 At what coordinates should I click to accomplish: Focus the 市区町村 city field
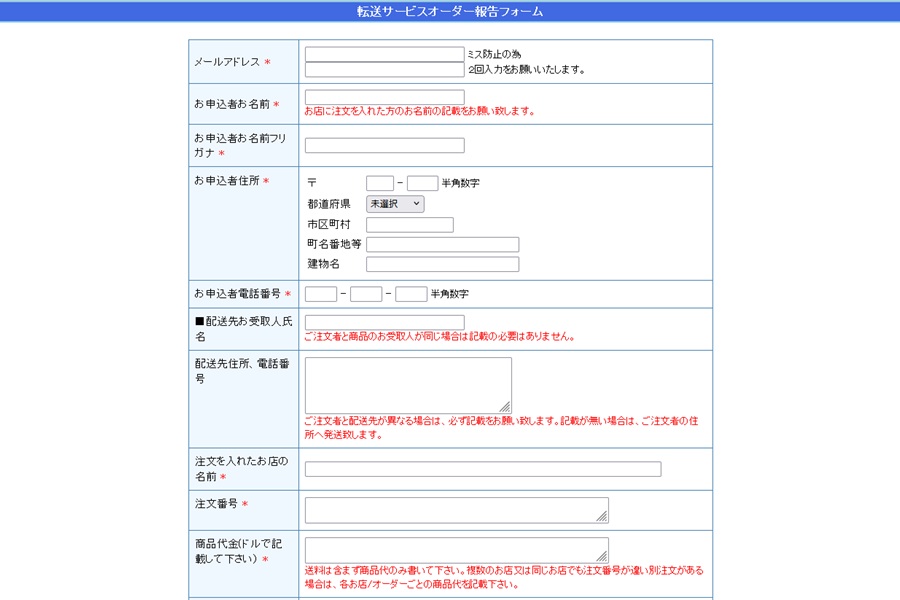(x=409, y=225)
